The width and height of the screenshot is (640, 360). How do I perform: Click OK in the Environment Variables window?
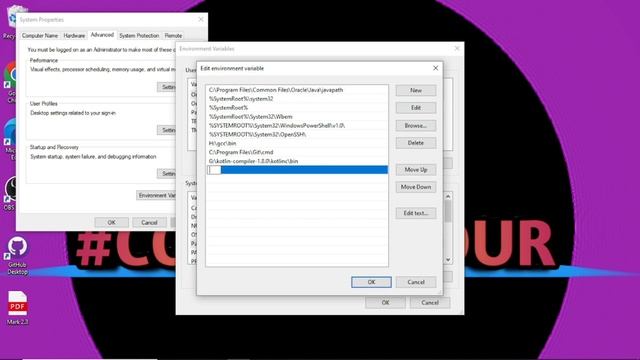[x=385, y=302]
